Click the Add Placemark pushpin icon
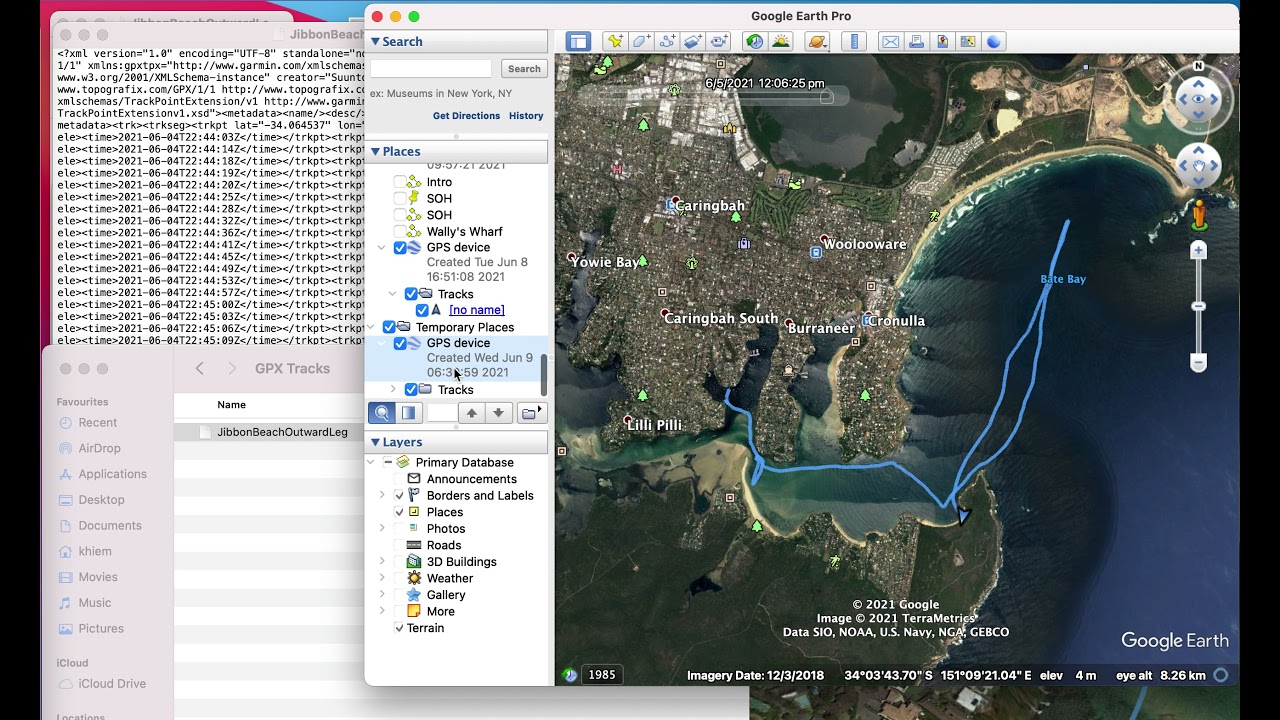The width and height of the screenshot is (1280, 720). click(615, 41)
